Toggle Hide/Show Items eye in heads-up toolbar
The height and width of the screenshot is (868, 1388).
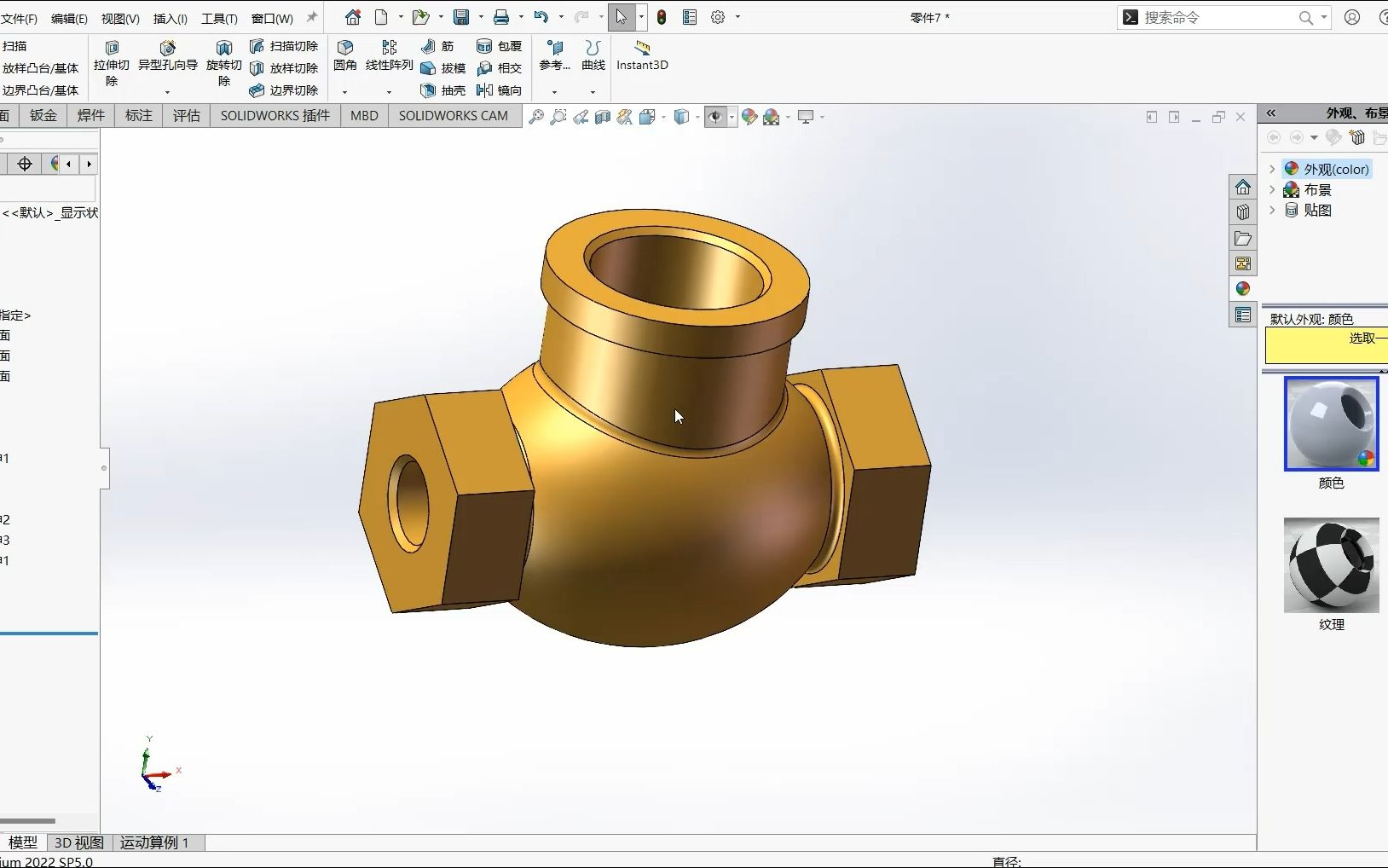click(x=714, y=117)
